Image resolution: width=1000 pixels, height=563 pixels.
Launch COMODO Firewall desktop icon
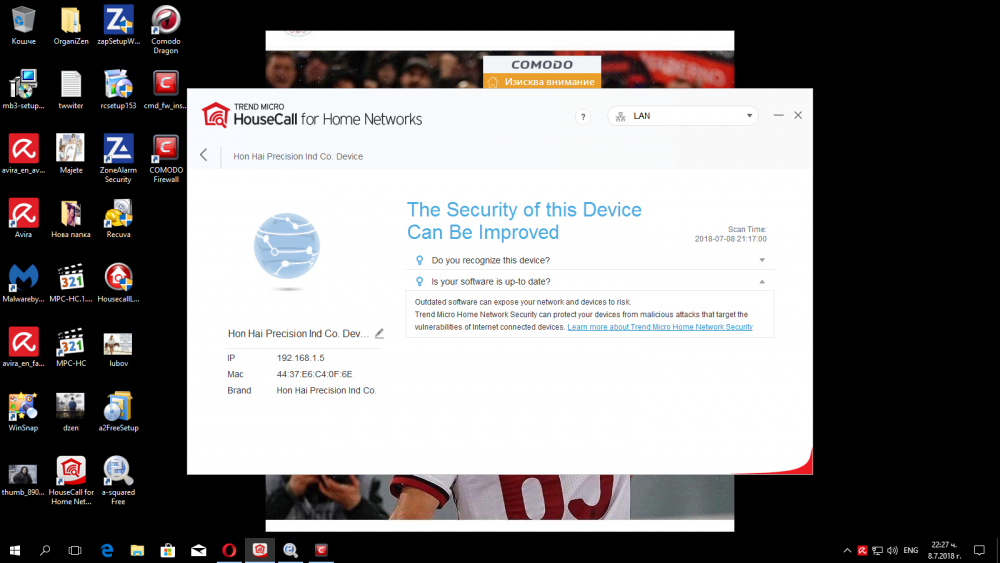point(166,158)
